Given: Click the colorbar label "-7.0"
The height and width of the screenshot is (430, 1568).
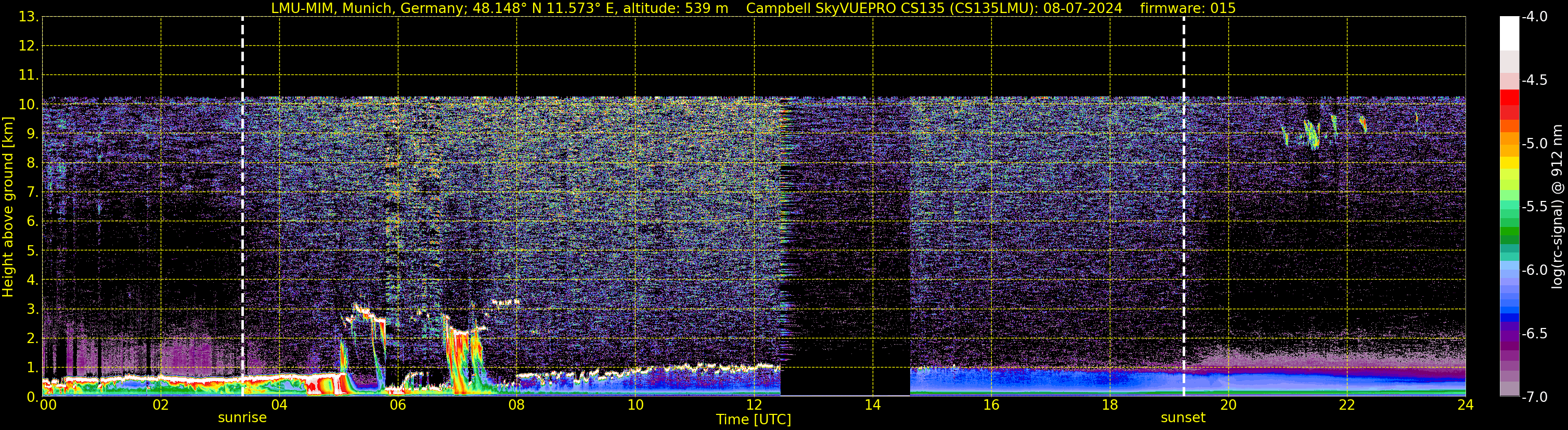Looking at the screenshot, I should 1534,397.
